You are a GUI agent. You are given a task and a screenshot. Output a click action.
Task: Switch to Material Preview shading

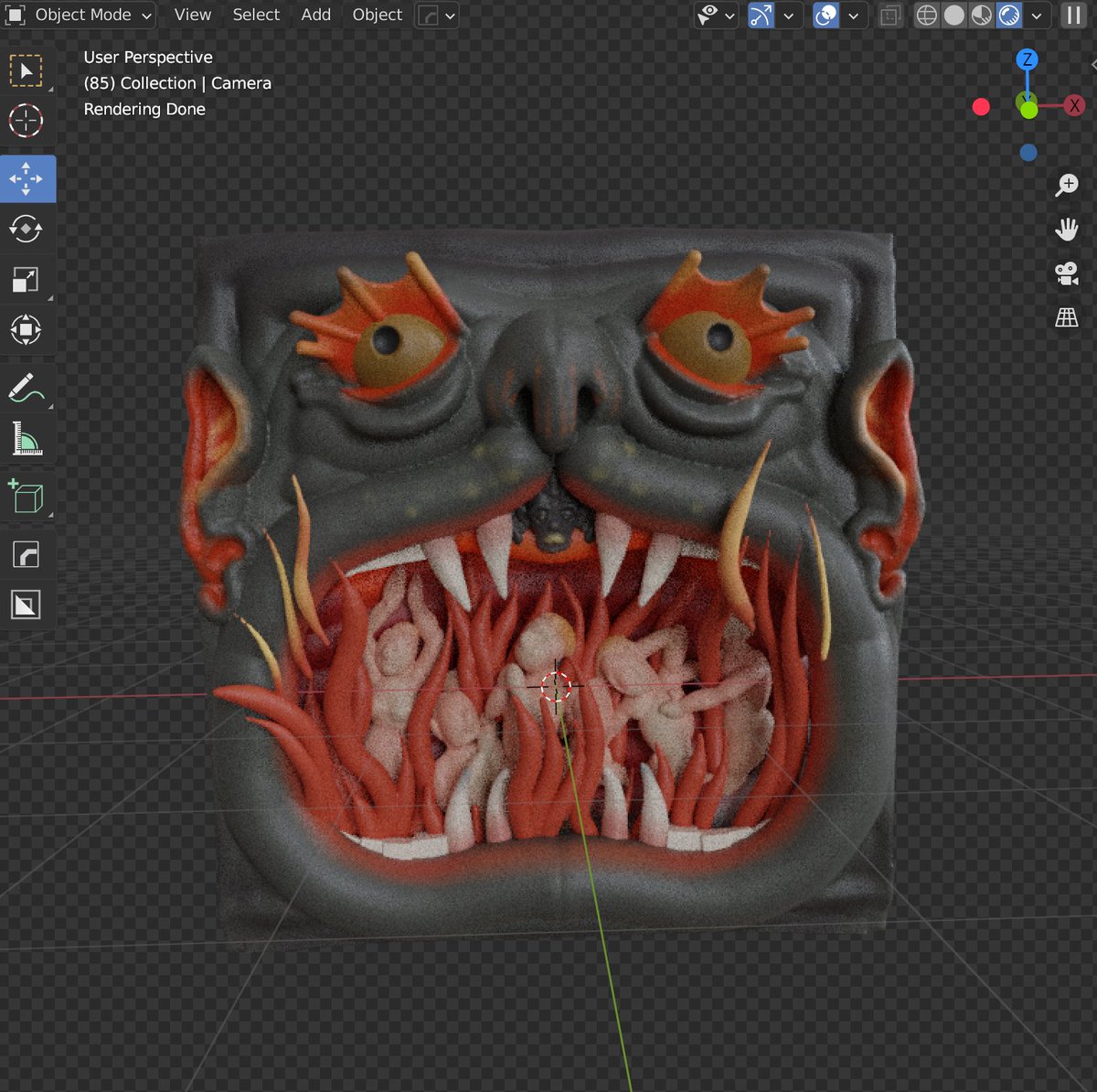[981, 16]
